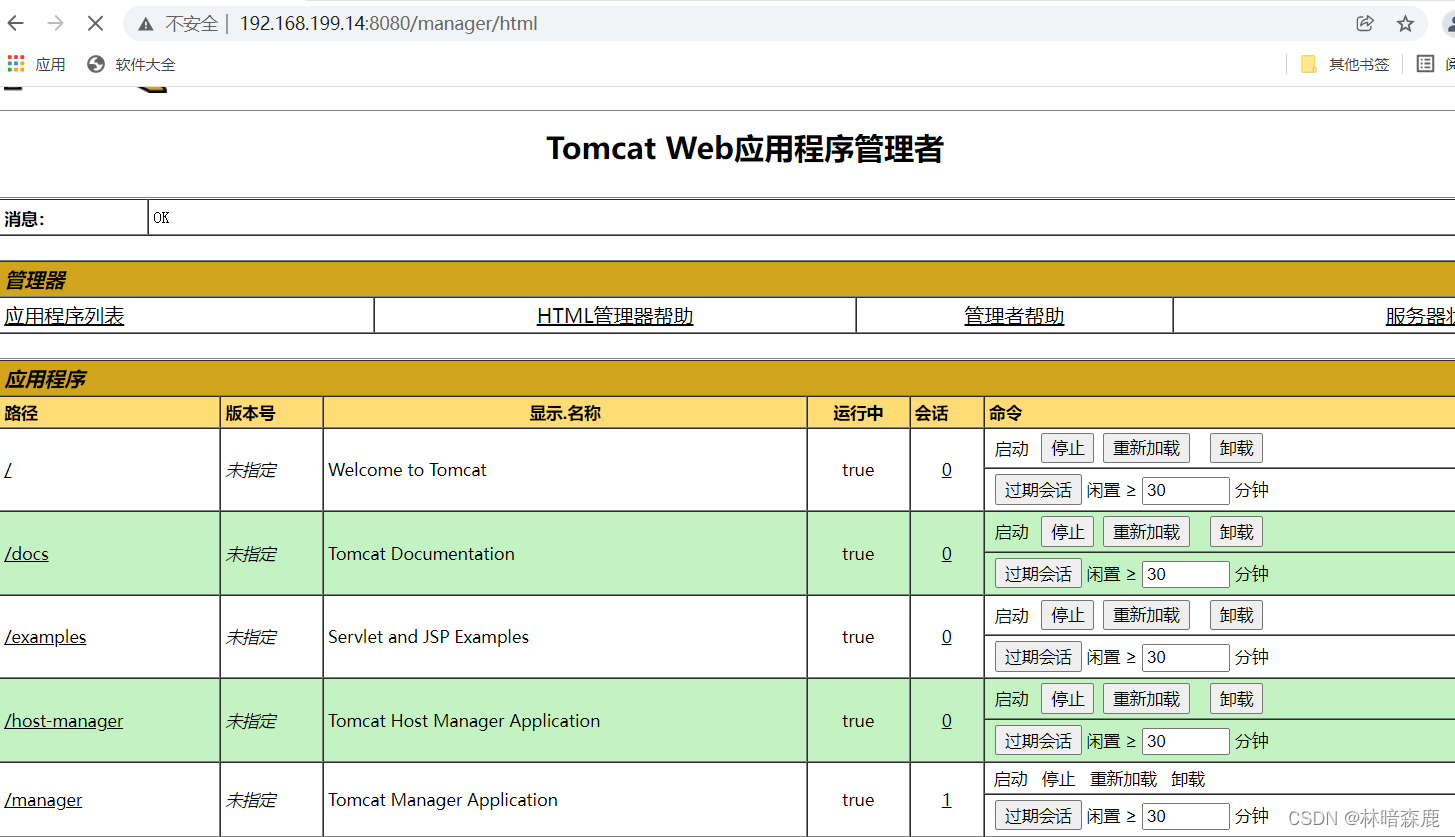Image resolution: width=1455 pixels, height=837 pixels.
Task: Open session count for root application
Action: coord(947,470)
